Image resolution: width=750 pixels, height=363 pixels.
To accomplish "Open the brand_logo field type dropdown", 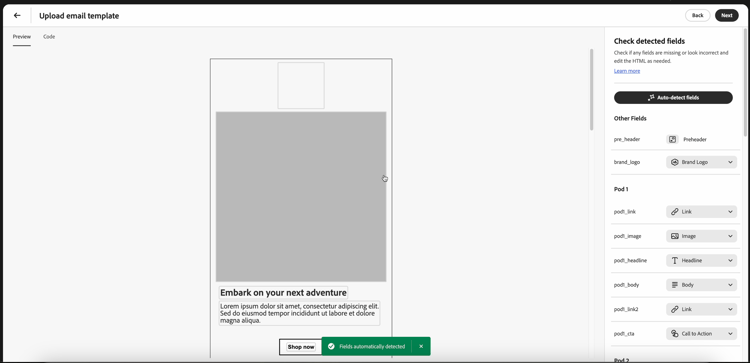I will (x=701, y=162).
